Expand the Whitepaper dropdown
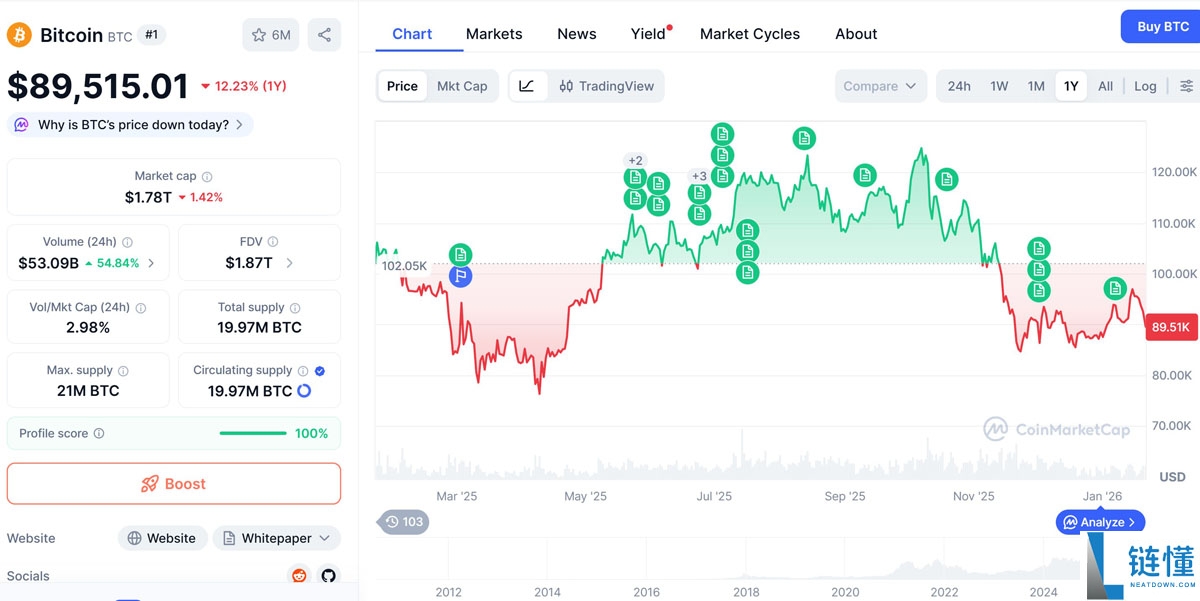The height and width of the screenshot is (601, 1200). click(277, 538)
